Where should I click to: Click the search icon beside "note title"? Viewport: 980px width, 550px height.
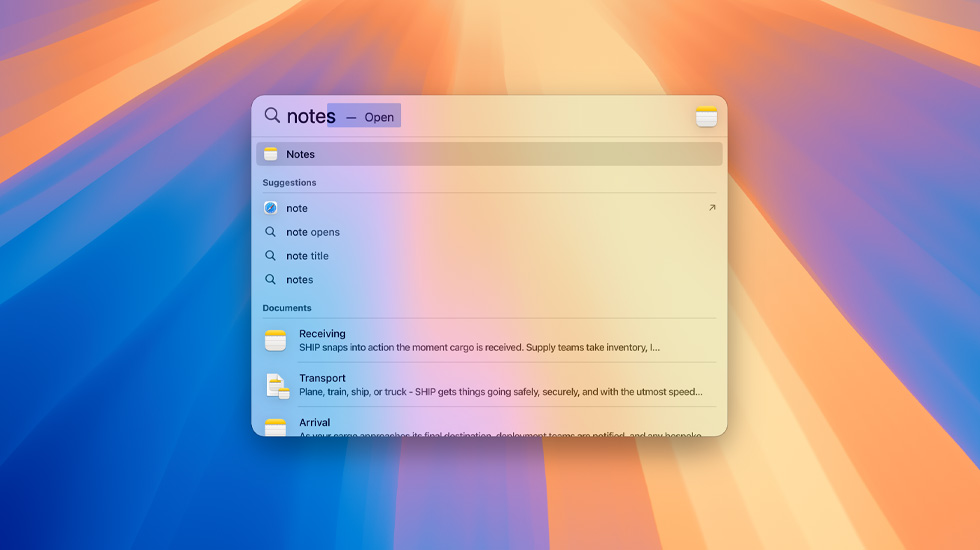pos(270,256)
